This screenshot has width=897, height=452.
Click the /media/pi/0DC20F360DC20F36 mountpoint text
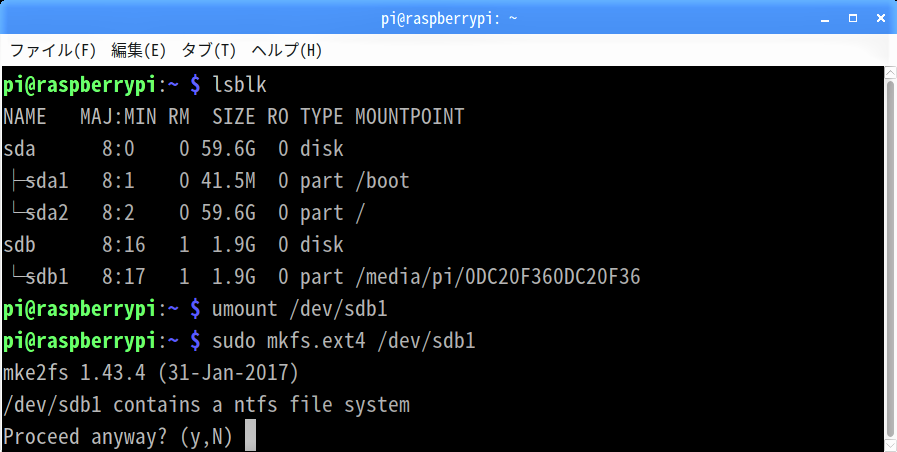click(x=498, y=277)
